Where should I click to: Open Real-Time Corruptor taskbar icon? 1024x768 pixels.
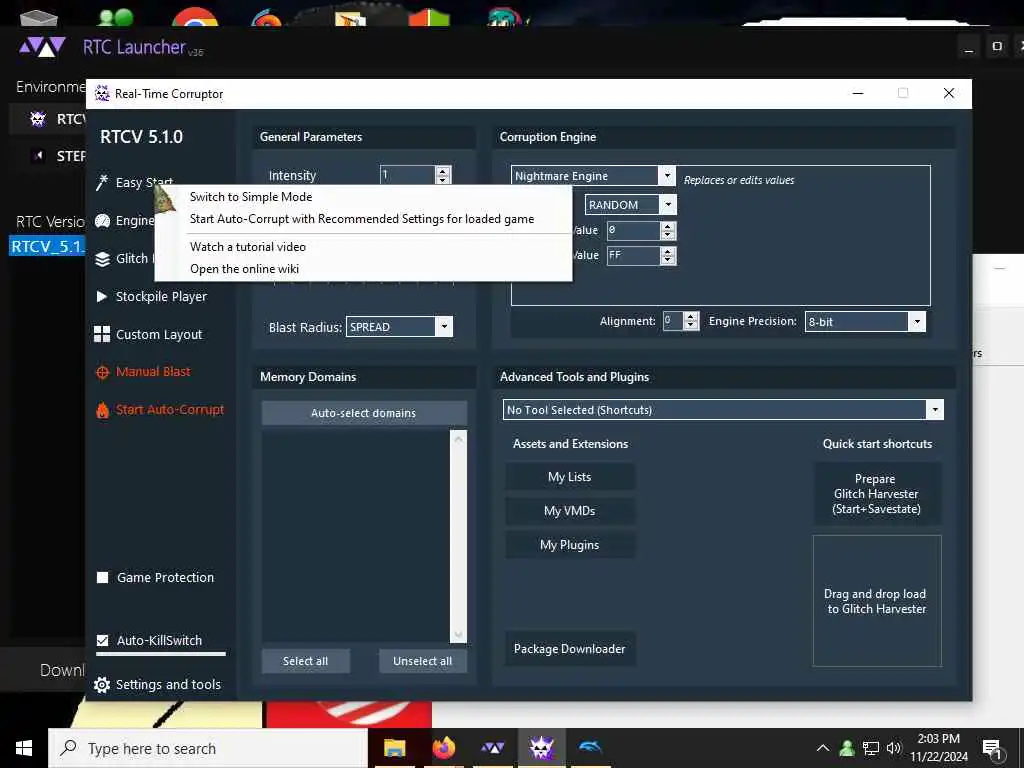pos(541,748)
